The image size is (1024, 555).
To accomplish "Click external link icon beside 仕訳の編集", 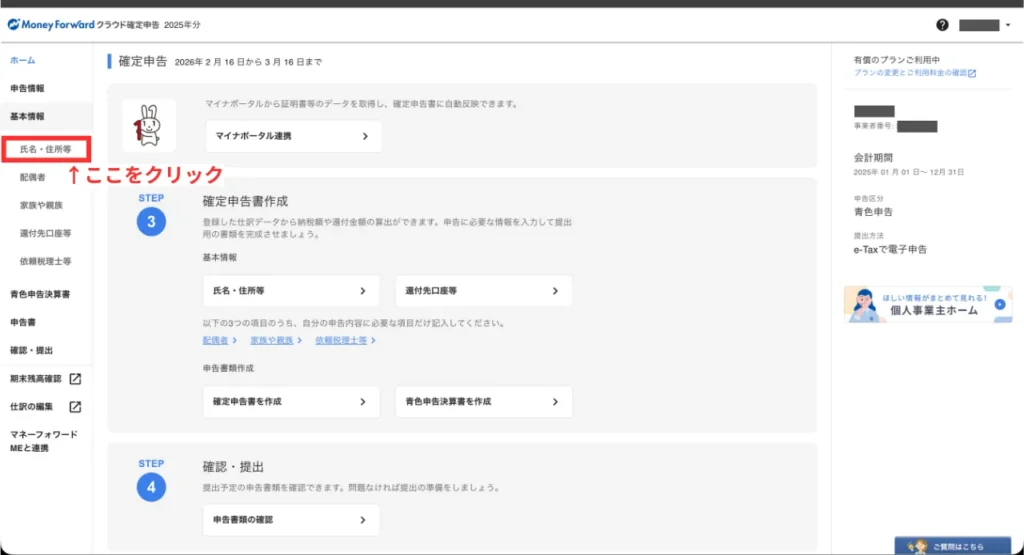I will click(x=75, y=407).
